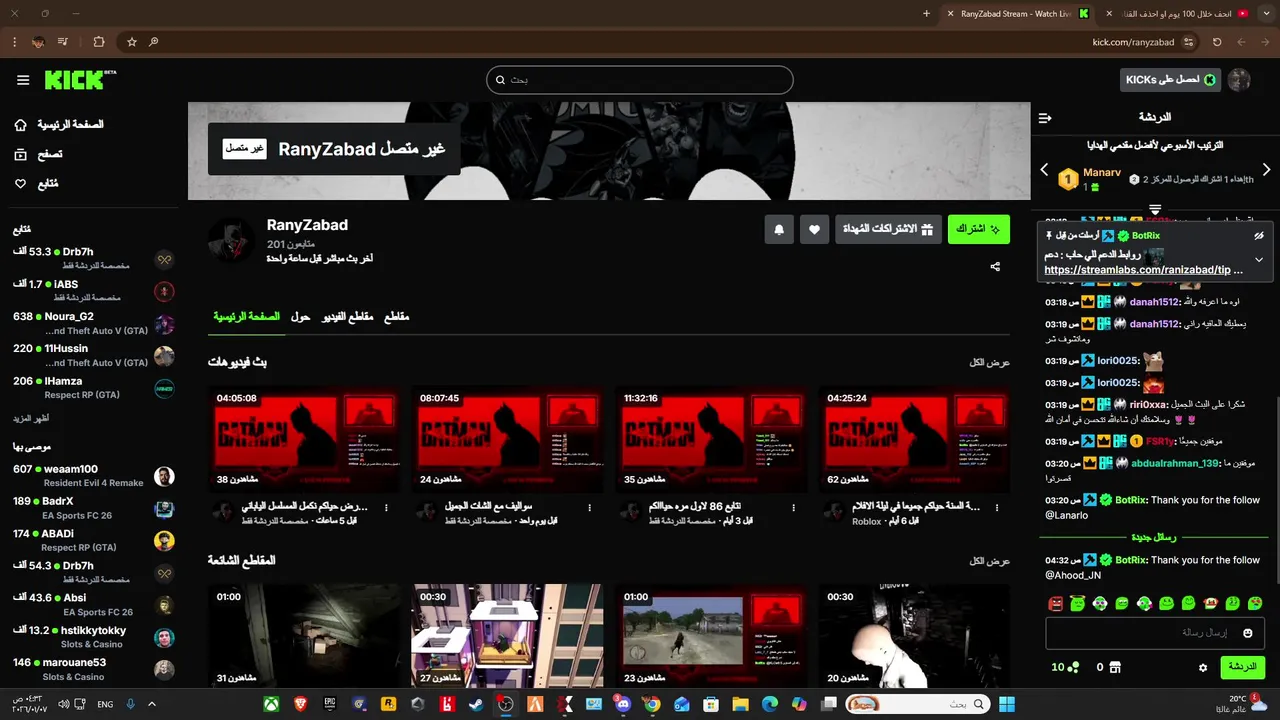Show hidden system tray icons chevron
1280x720 pixels.
pos(152,704)
